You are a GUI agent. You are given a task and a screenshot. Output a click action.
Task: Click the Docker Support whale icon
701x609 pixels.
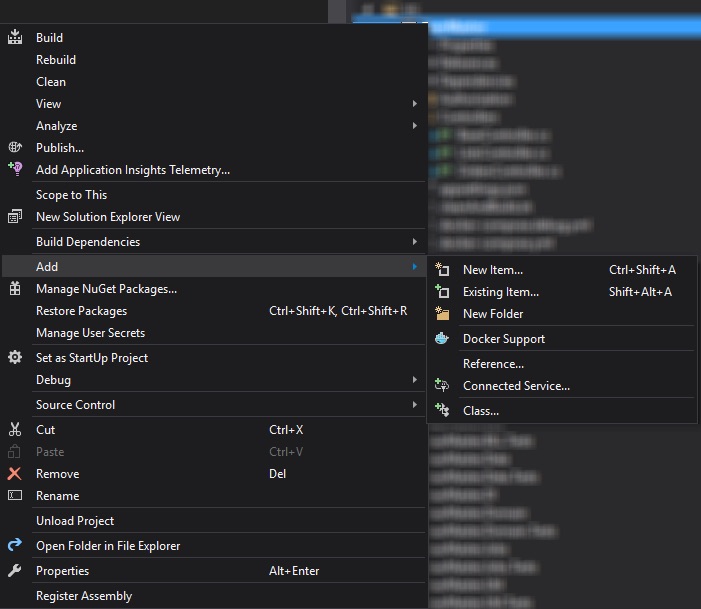click(x=442, y=338)
